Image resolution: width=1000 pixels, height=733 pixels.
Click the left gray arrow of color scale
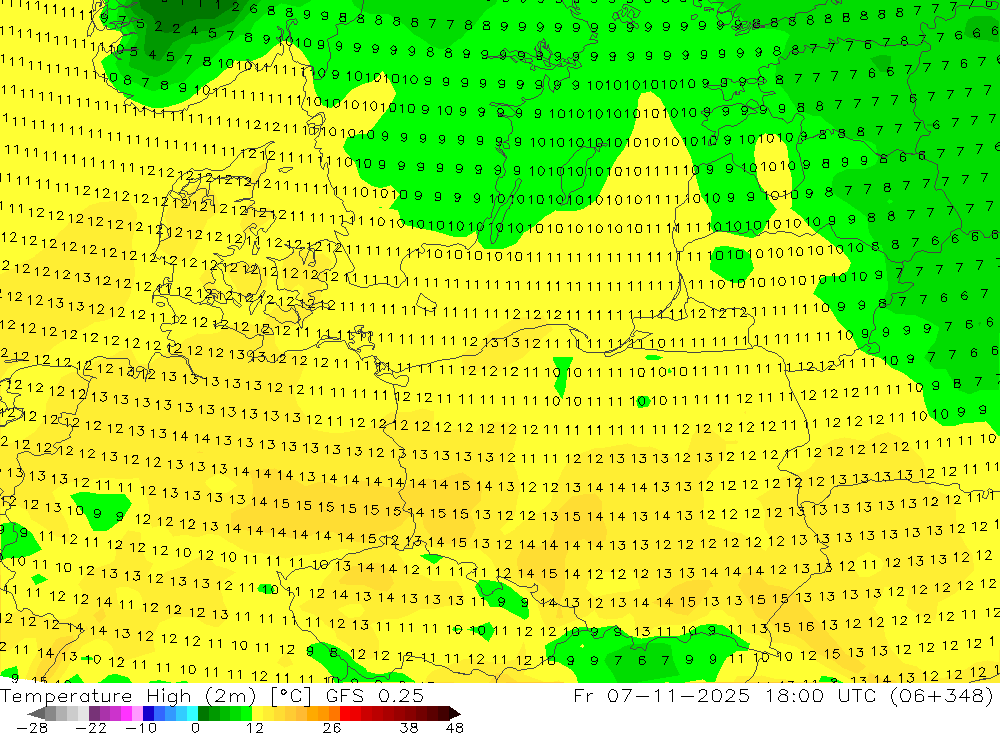[36, 713]
